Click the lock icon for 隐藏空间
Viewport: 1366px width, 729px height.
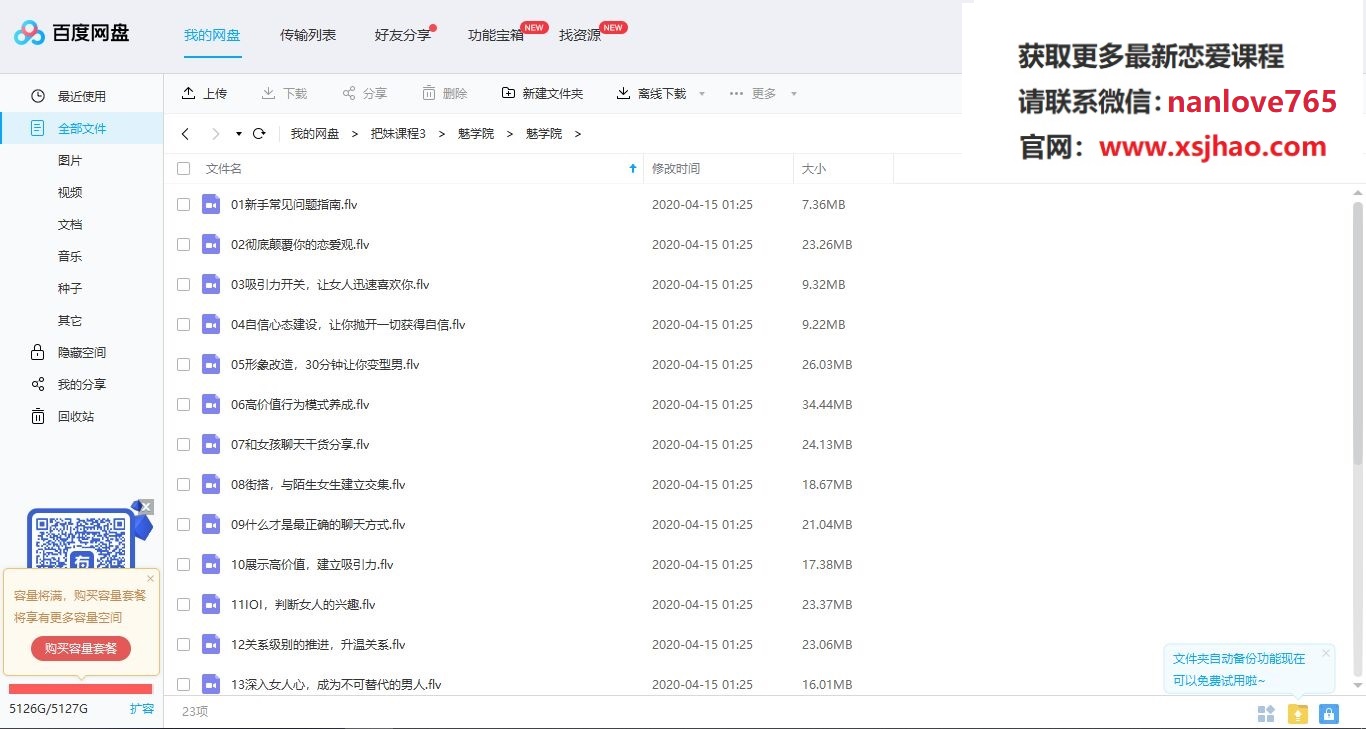(38, 352)
